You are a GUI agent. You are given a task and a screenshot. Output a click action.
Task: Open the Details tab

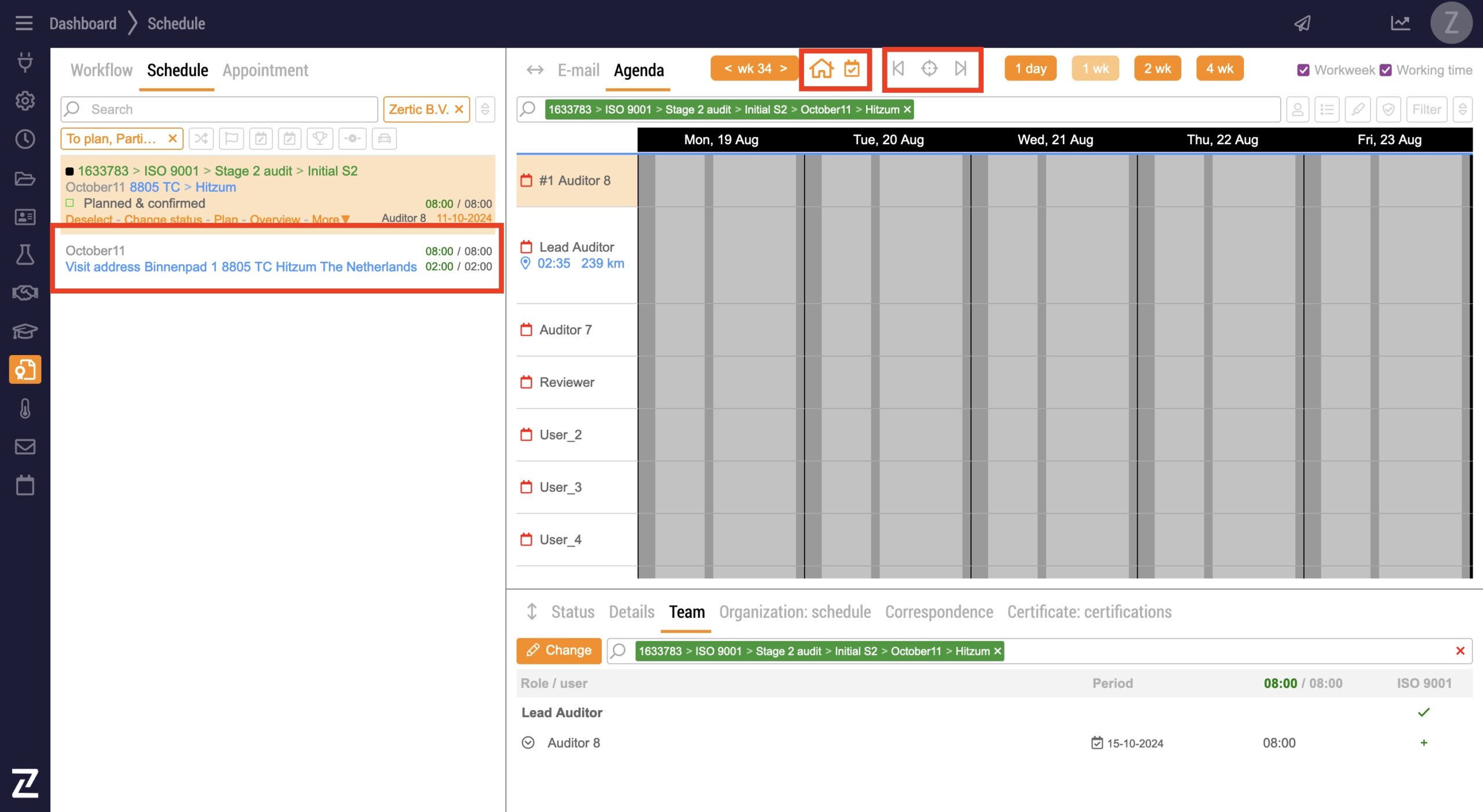point(631,612)
